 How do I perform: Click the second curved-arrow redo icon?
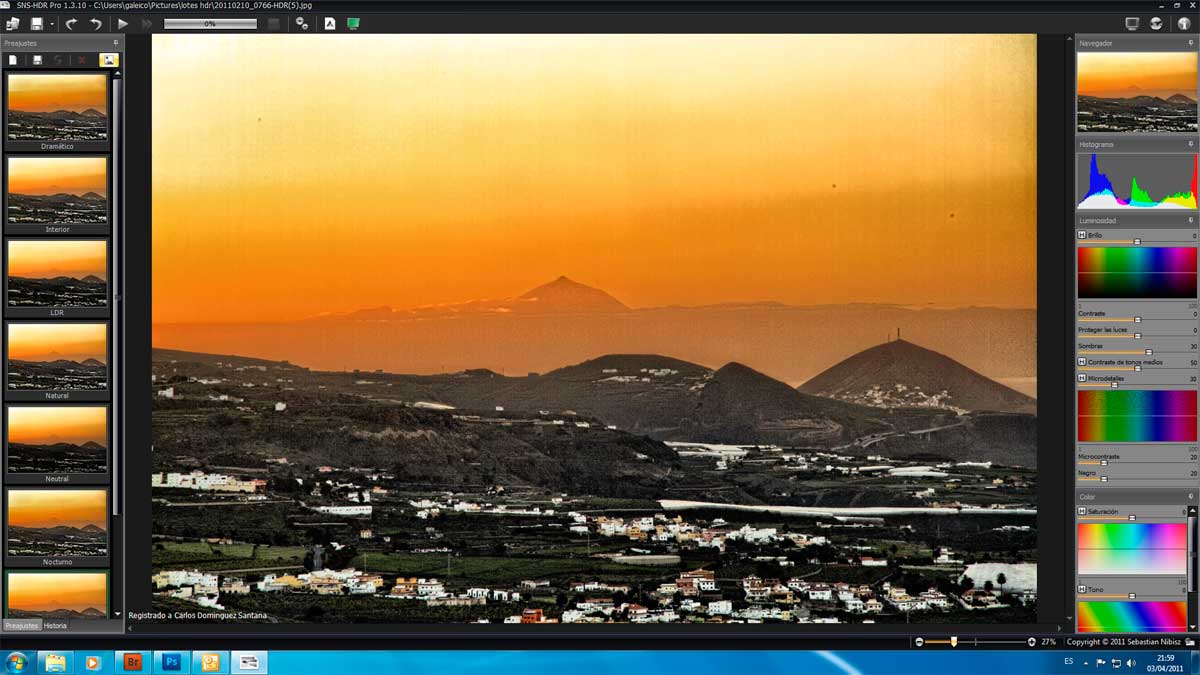coord(96,23)
